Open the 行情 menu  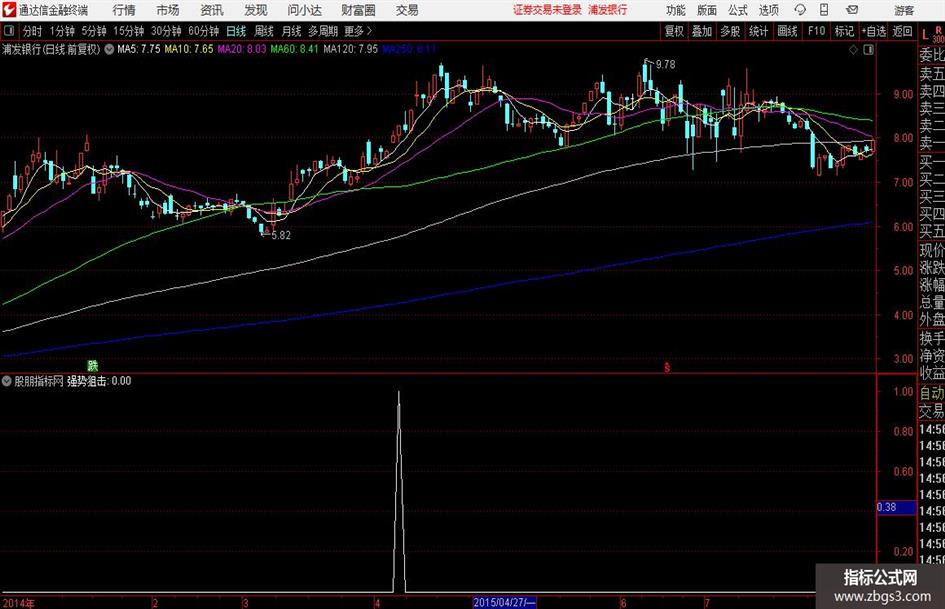coord(124,10)
